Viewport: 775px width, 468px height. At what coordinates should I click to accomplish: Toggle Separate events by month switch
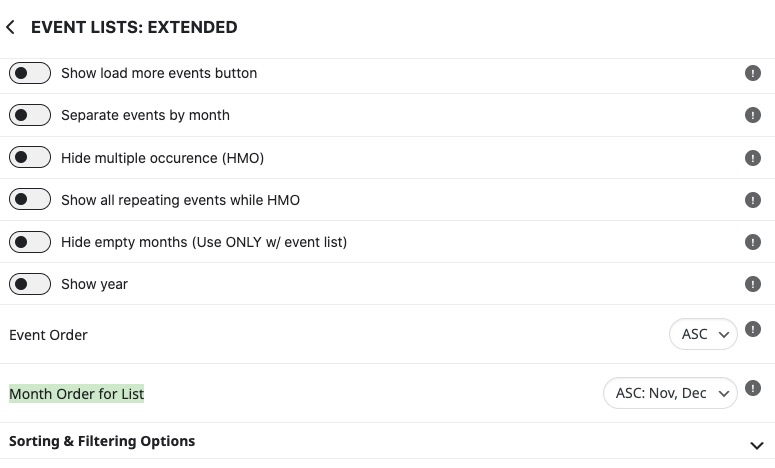[x=30, y=115]
